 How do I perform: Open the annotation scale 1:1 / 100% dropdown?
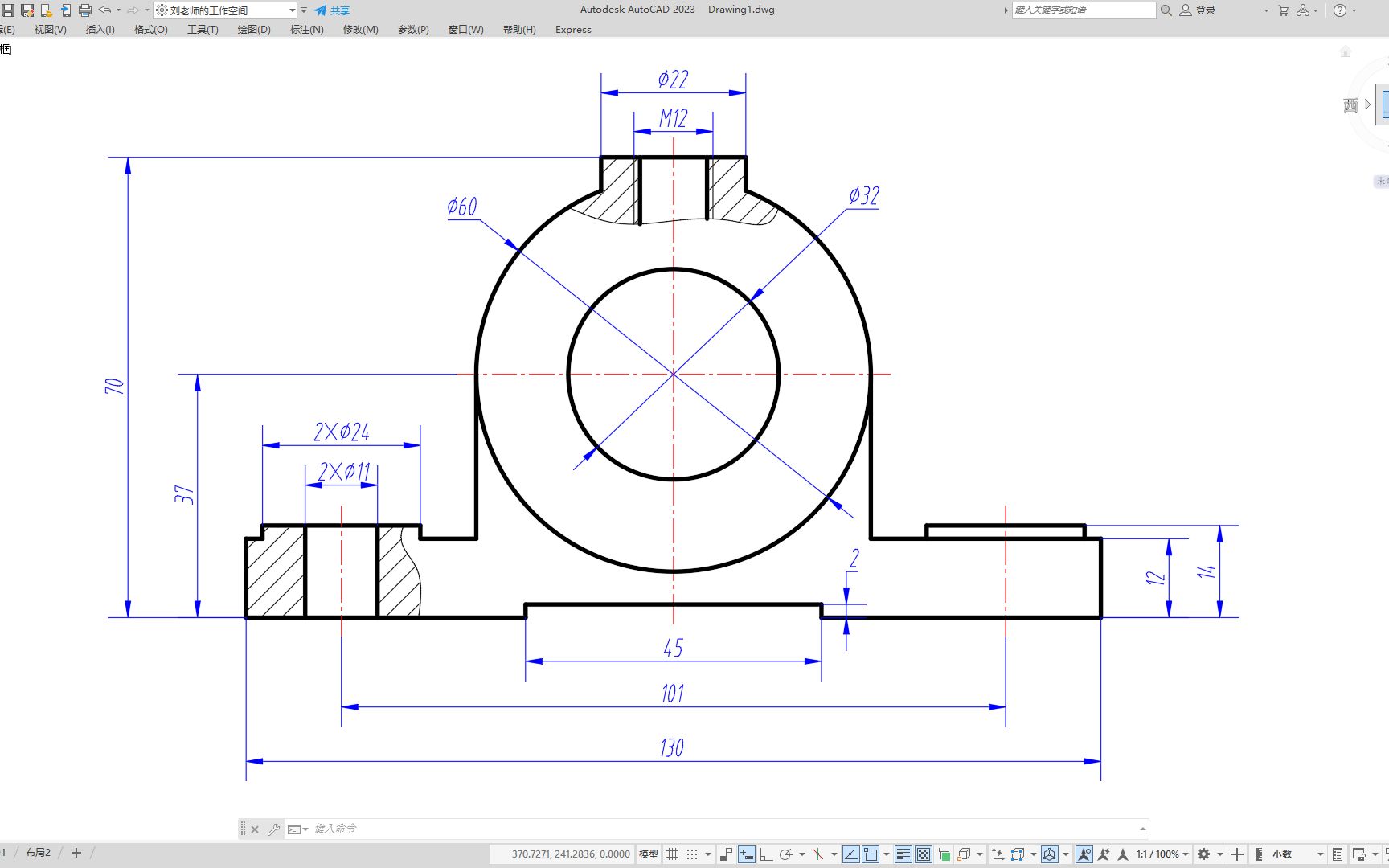point(1162,854)
